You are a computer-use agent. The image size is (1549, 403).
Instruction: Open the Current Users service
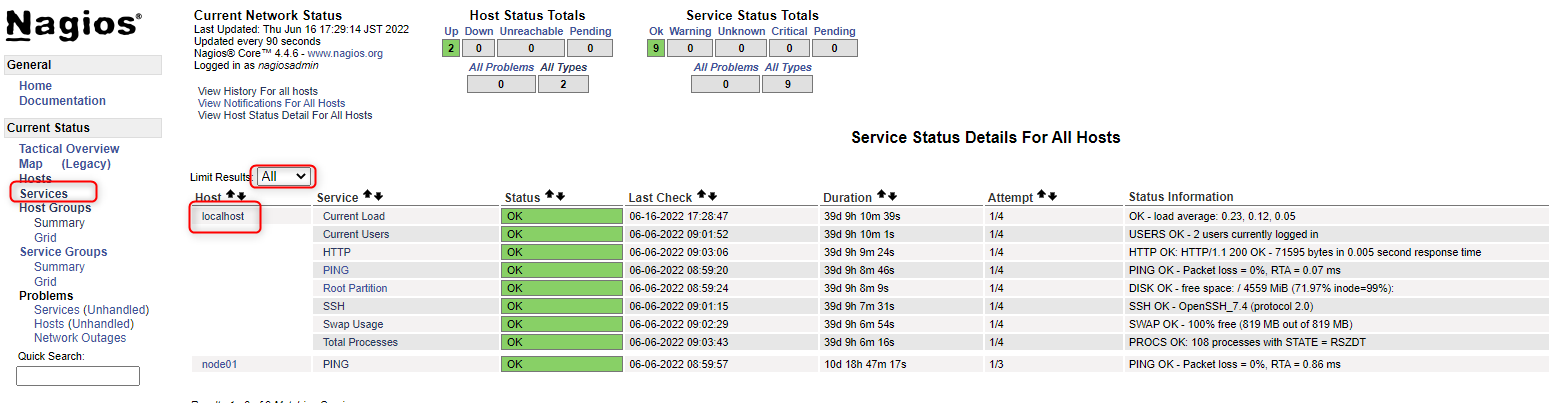tap(356, 234)
